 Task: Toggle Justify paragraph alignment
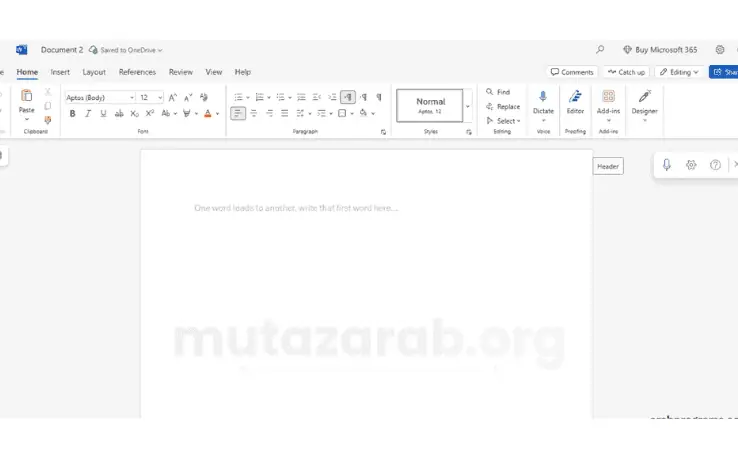point(285,113)
